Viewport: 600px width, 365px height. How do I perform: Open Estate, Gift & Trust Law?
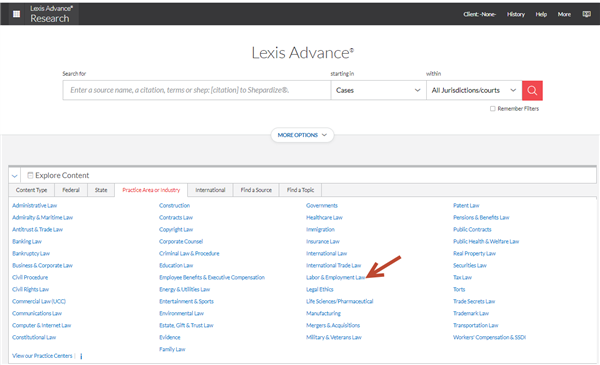[186, 325]
